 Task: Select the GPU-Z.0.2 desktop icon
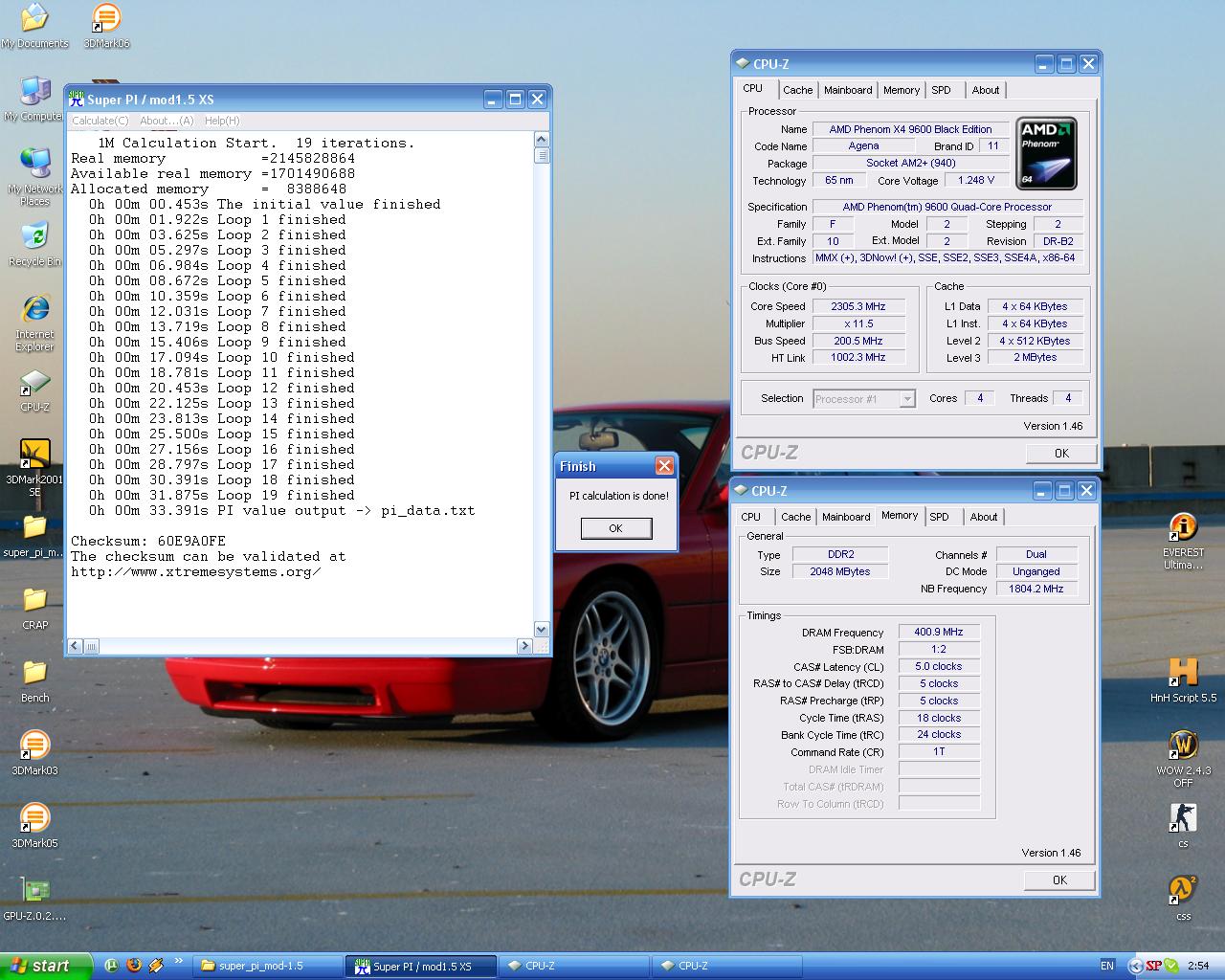coord(34,901)
